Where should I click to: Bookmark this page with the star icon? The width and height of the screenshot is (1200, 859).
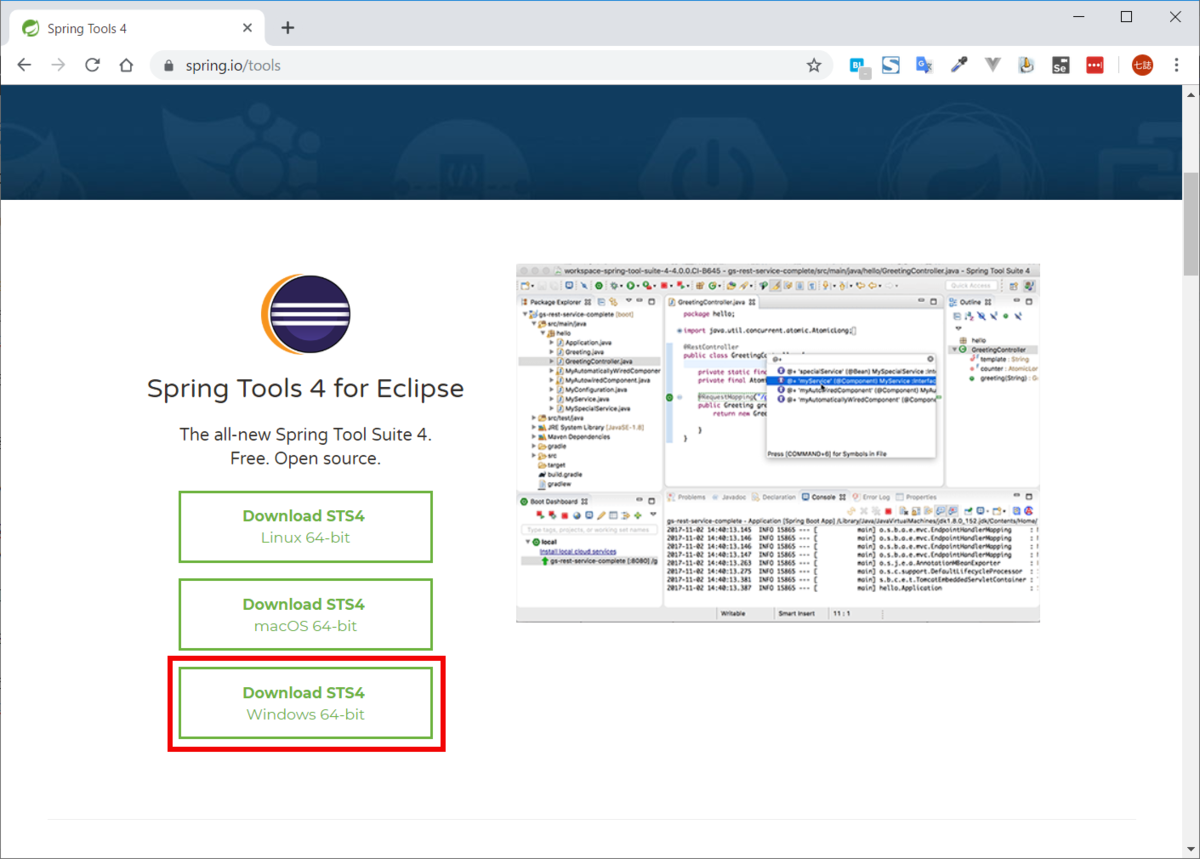[814, 65]
